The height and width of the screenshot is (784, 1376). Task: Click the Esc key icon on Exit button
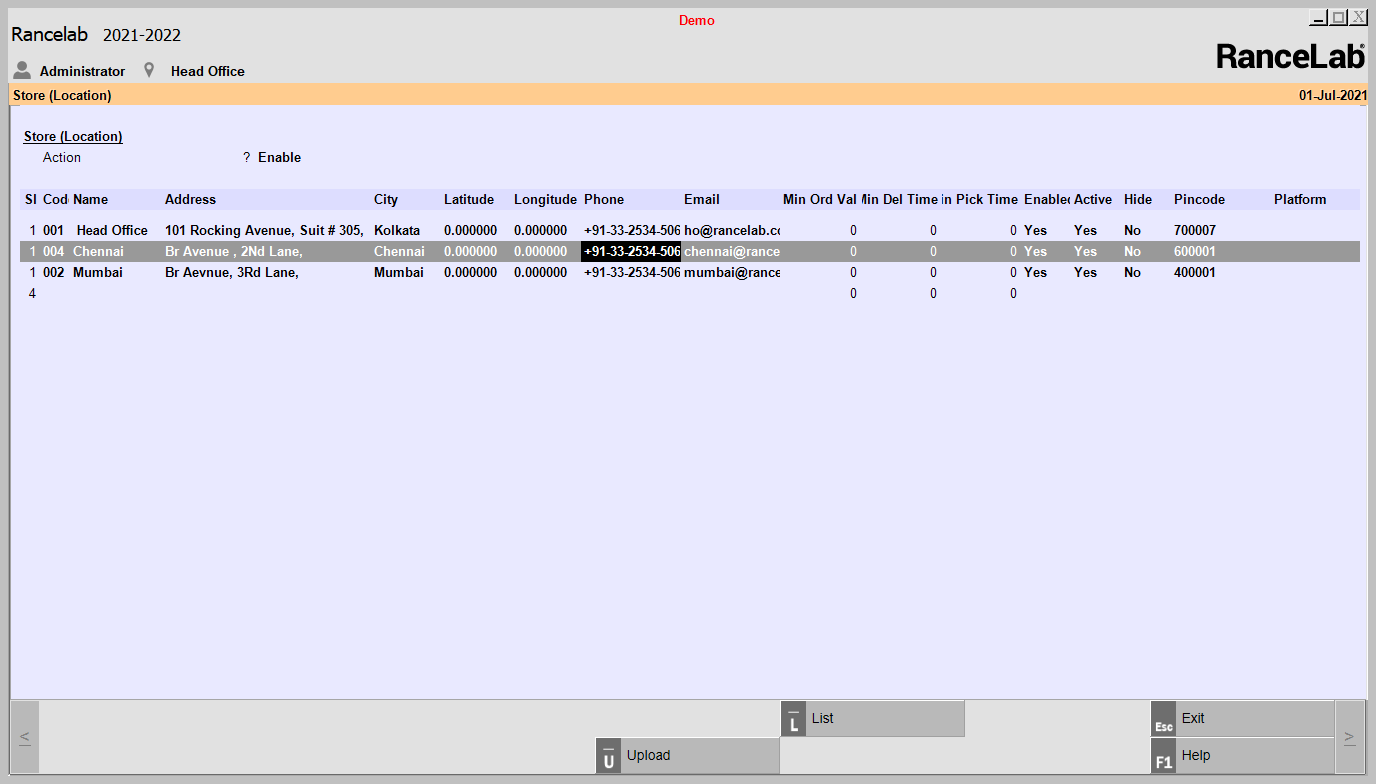(x=1163, y=719)
